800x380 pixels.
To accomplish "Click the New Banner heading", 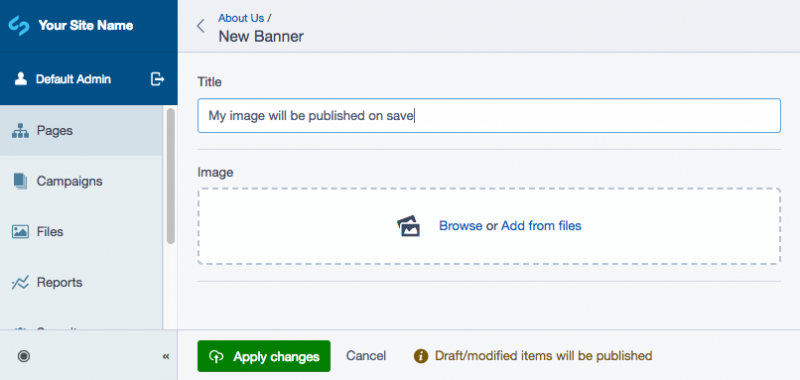I will (x=261, y=37).
